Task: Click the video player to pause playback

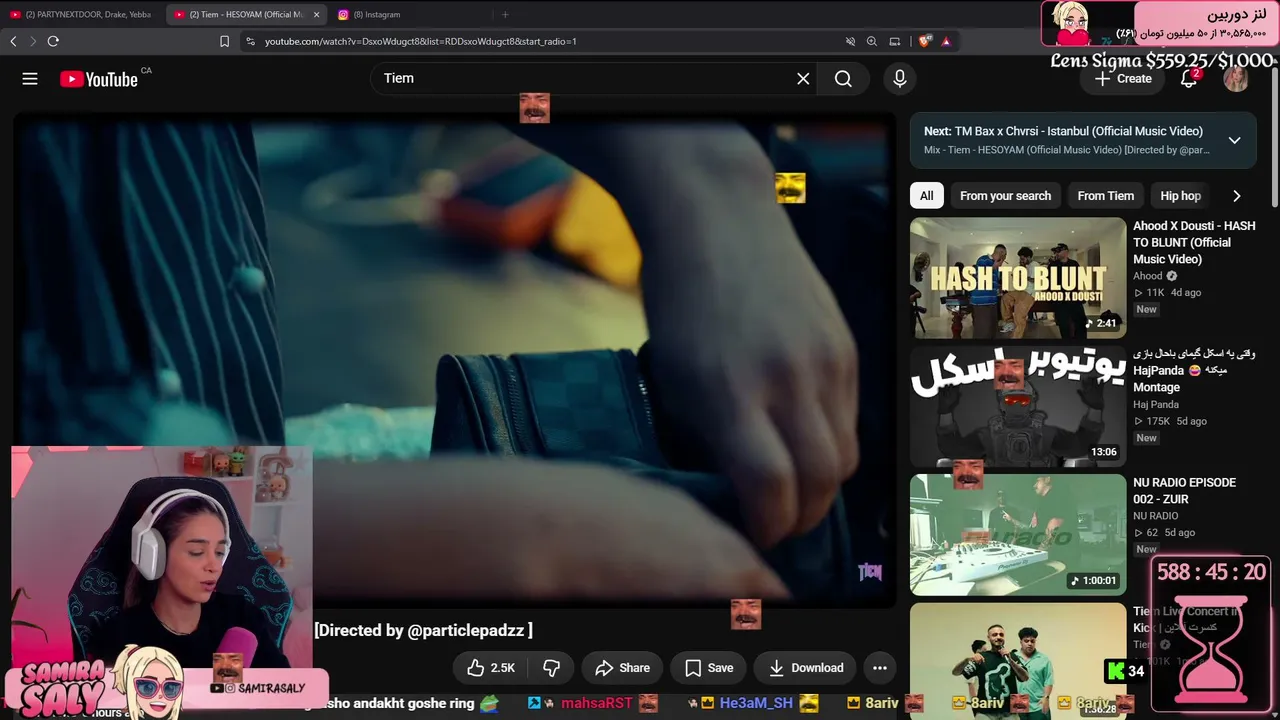Action: coord(455,360)
